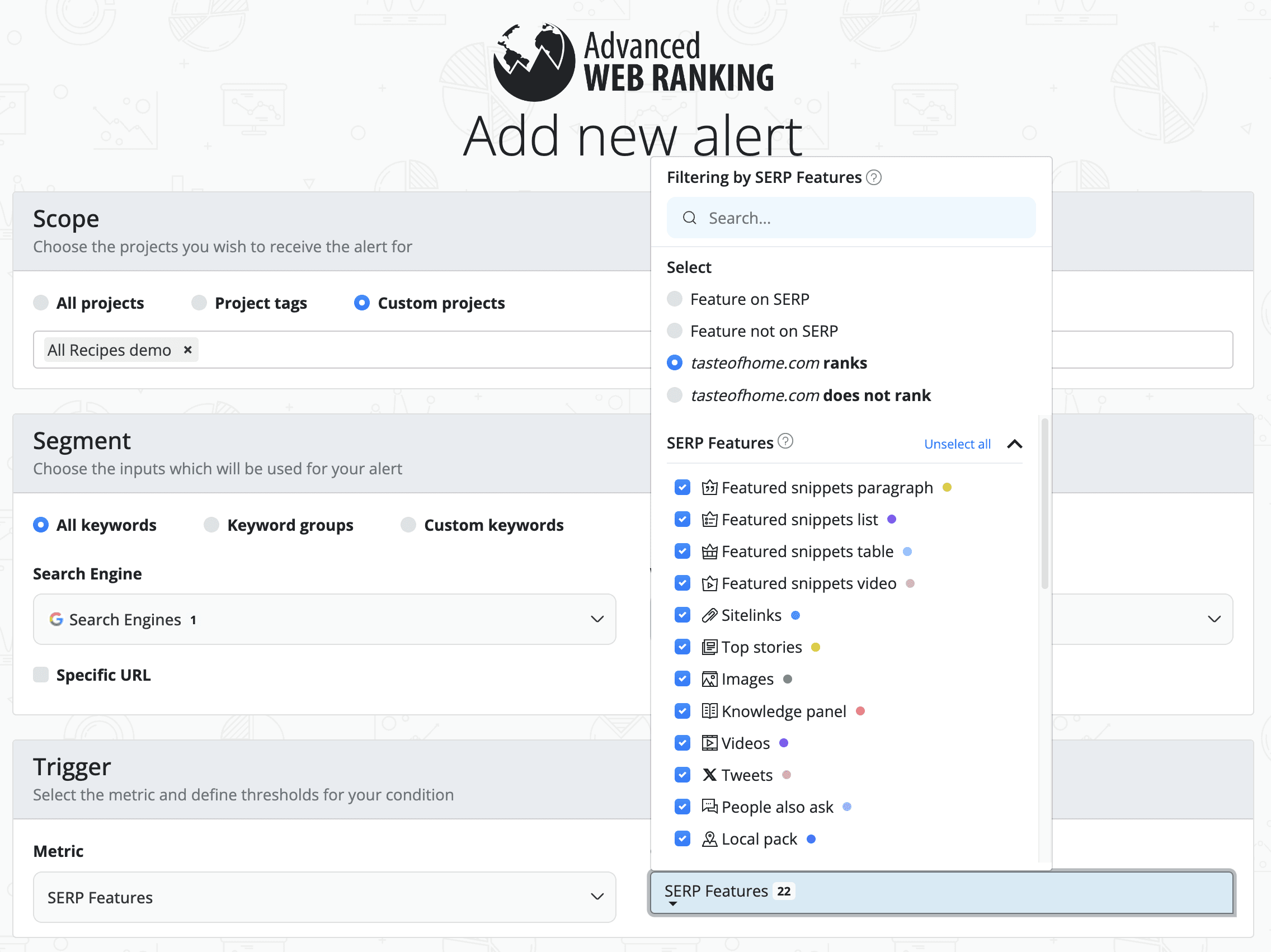This screenshot has height=952, width=1271.
Task: Uncheck the Videos checkbox
Action: 682,743
